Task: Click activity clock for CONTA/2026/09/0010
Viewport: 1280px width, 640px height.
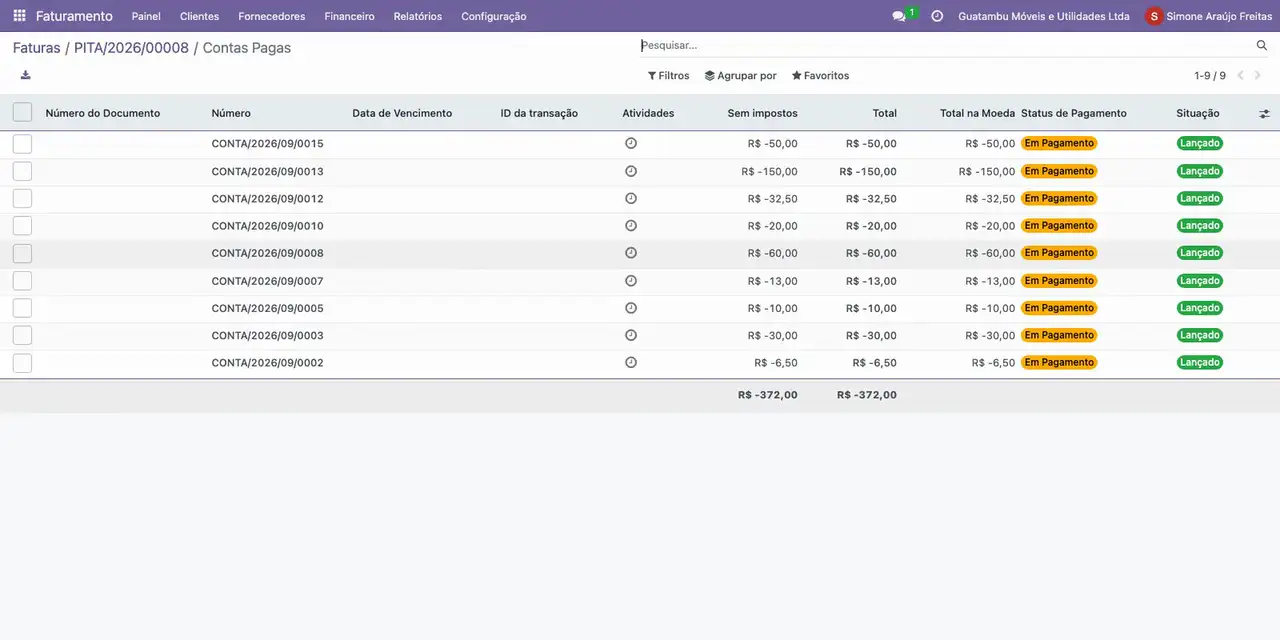Action: click(631, 225)
